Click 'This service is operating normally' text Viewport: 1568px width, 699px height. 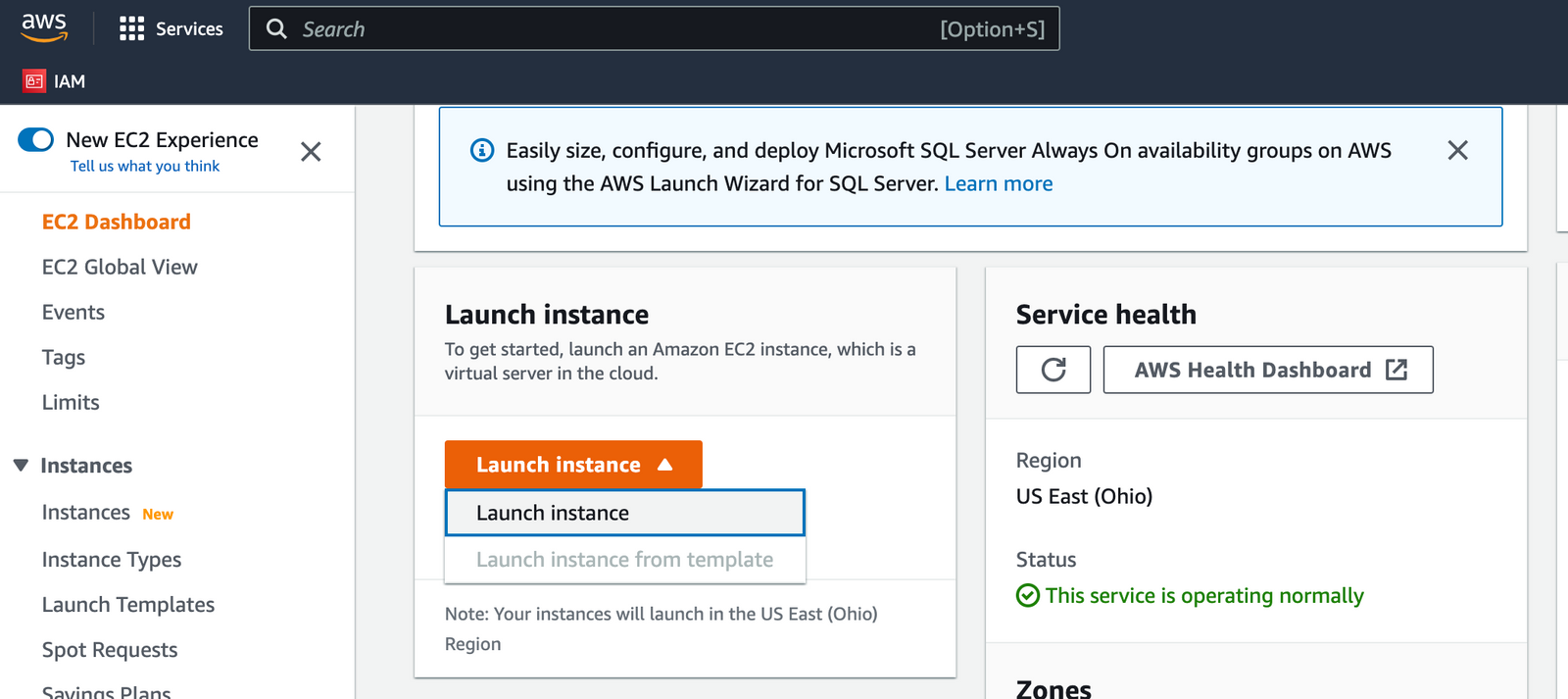pyautogui.click(x=1204, y=596)
